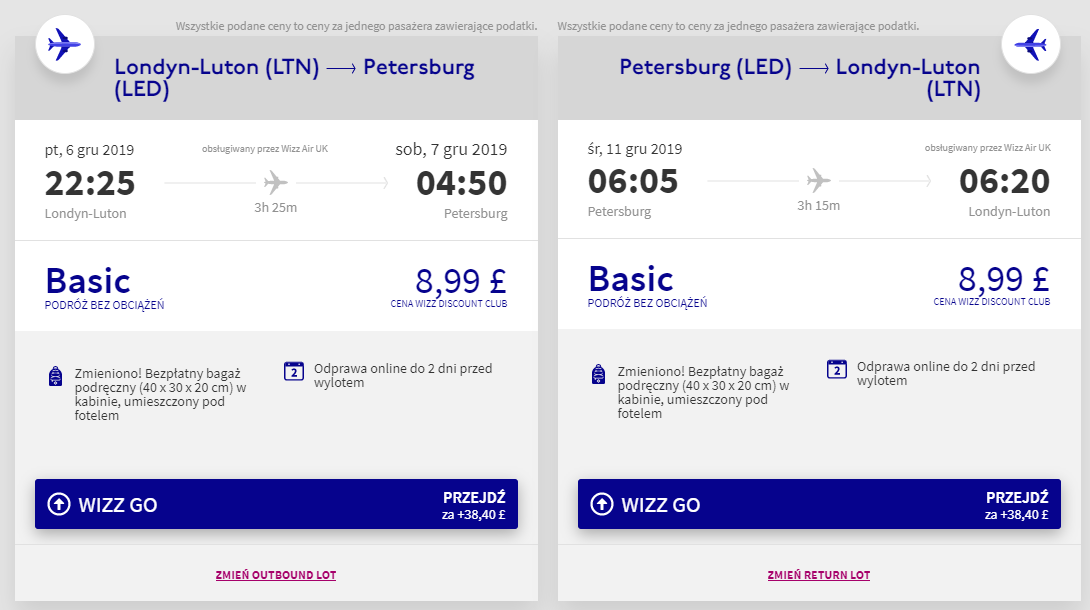Click the Petersburg (LED) to Londyn-Luton (LTN) header
Viewport: 1090px width, 610px height.
tap(800, 78)
